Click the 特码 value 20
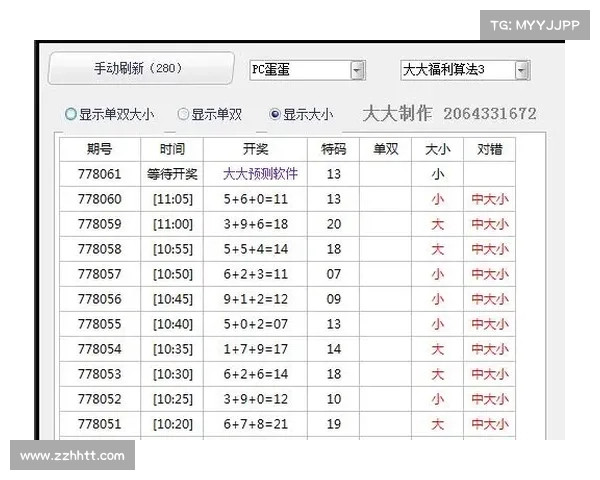This screenshot has width=600, height=480. point(334,224)
